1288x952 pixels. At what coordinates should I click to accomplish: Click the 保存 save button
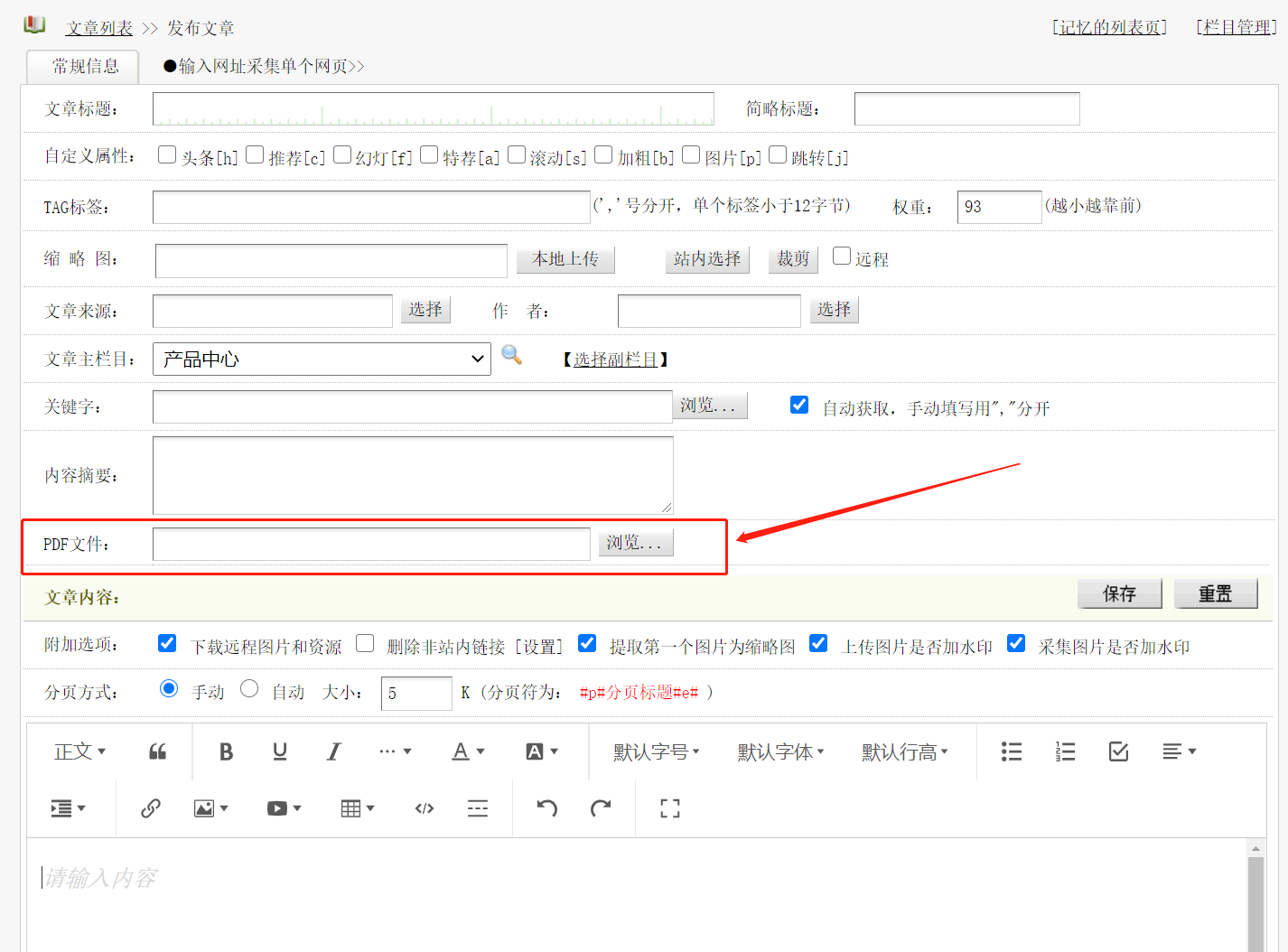[1120, 593]
